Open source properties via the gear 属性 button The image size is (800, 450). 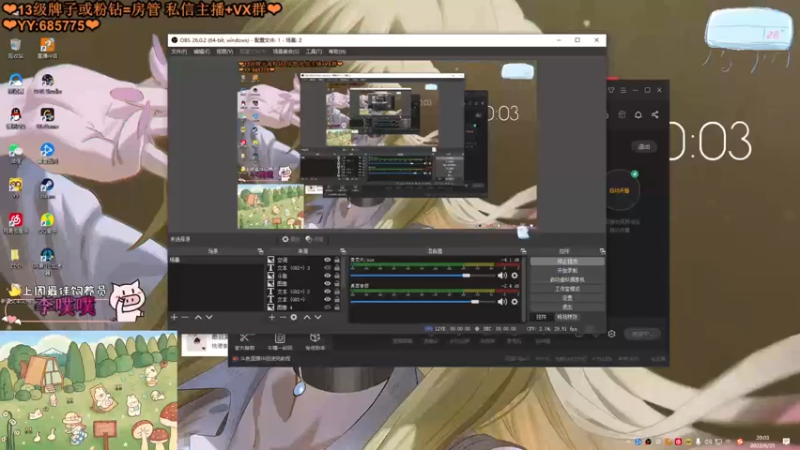[x=291, y=239]
